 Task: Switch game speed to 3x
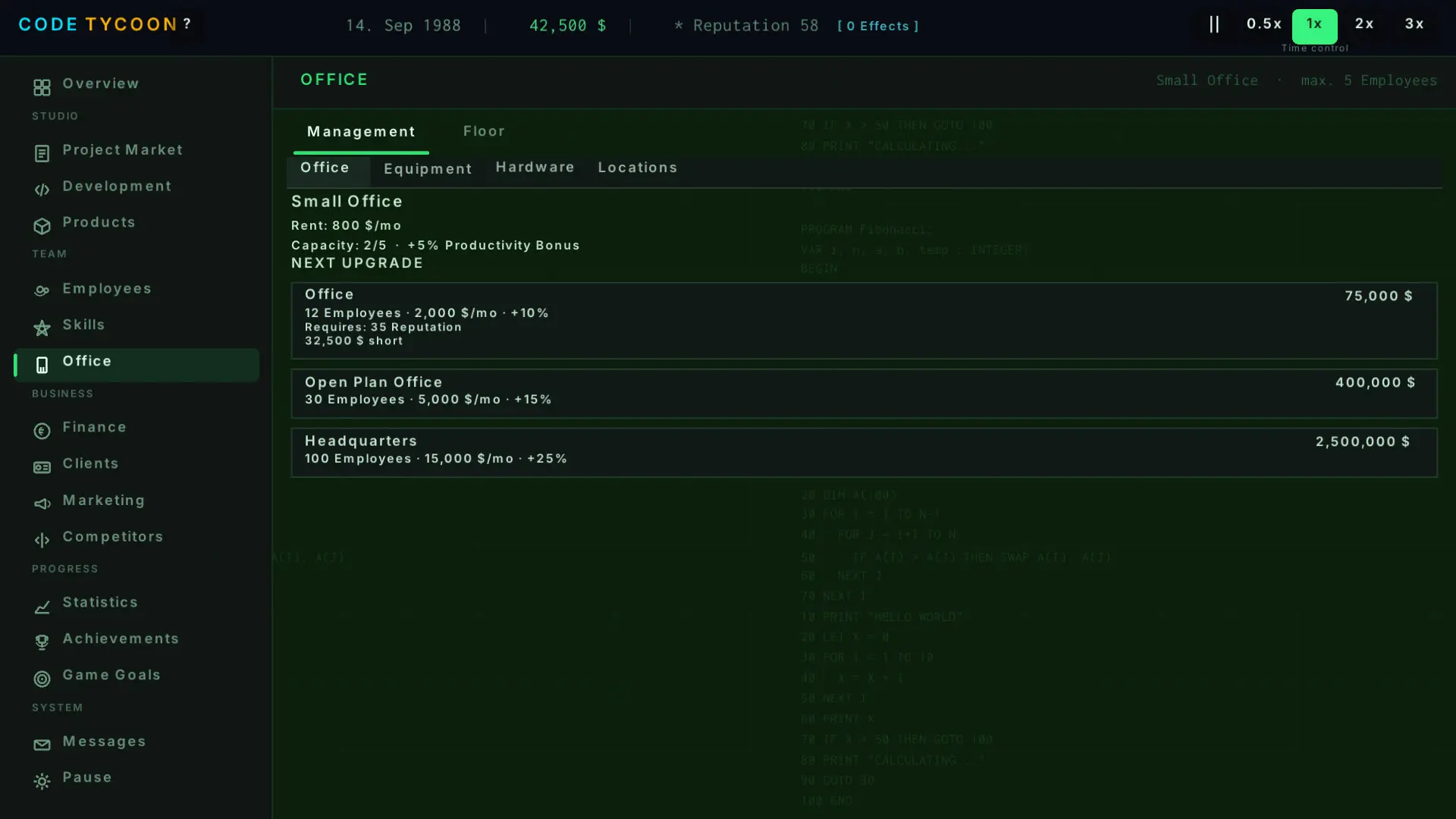1414,25
